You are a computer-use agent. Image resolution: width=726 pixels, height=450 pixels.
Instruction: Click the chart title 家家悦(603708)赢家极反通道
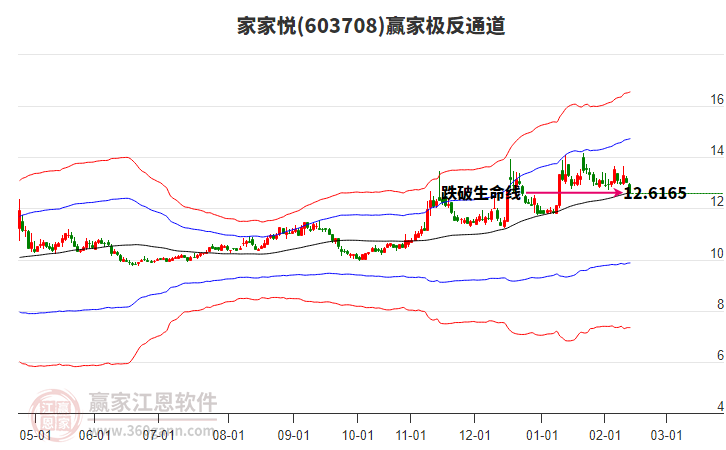[x=371, y=26]
